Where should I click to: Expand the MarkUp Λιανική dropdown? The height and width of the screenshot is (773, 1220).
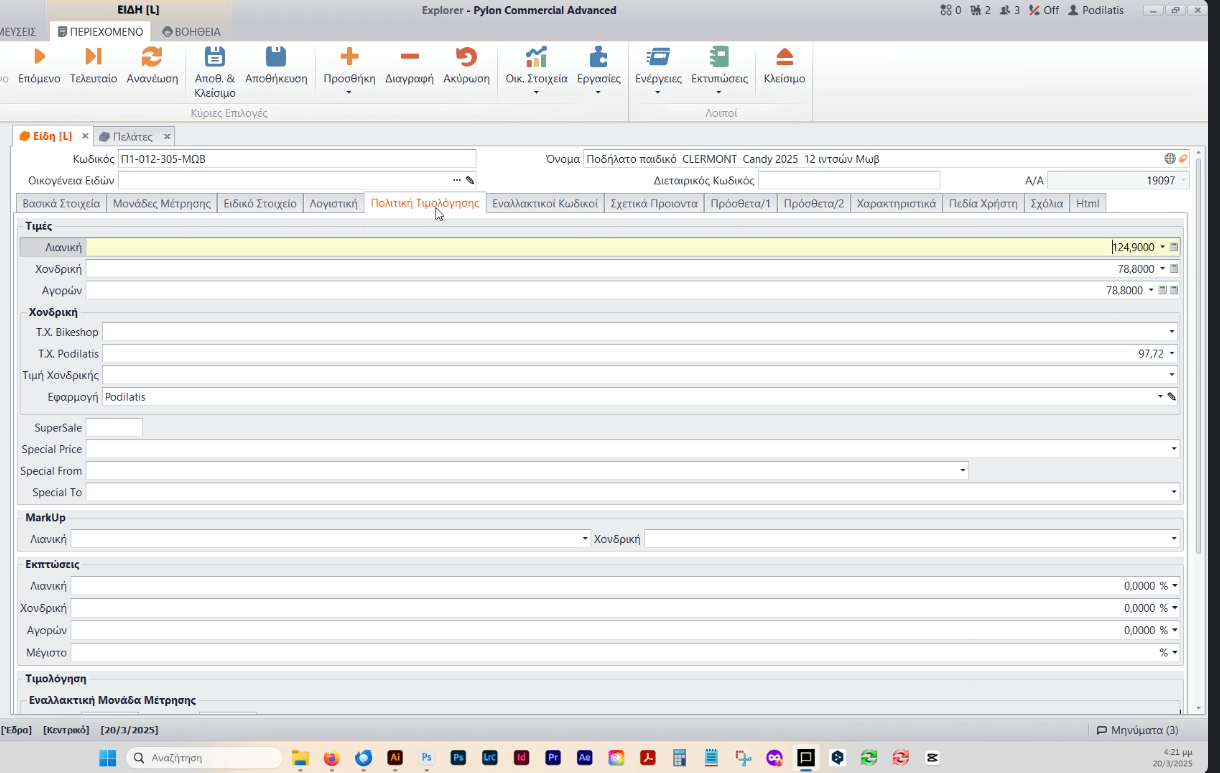coord(585,539)
